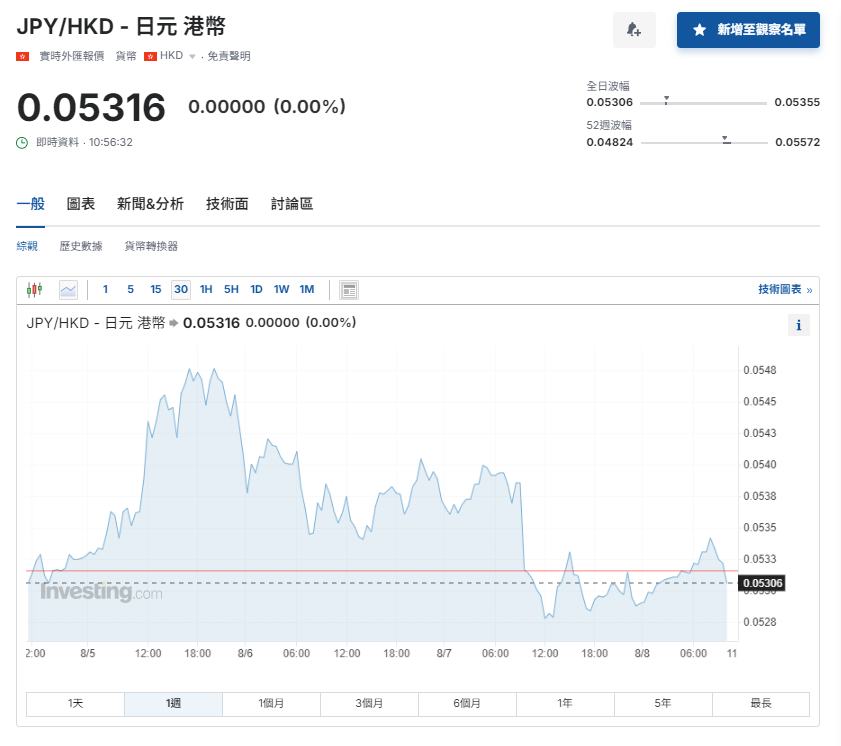841x746 pixels.
Task: Click the Hong Kong flag beside 港幣
Action: (148, 56)
